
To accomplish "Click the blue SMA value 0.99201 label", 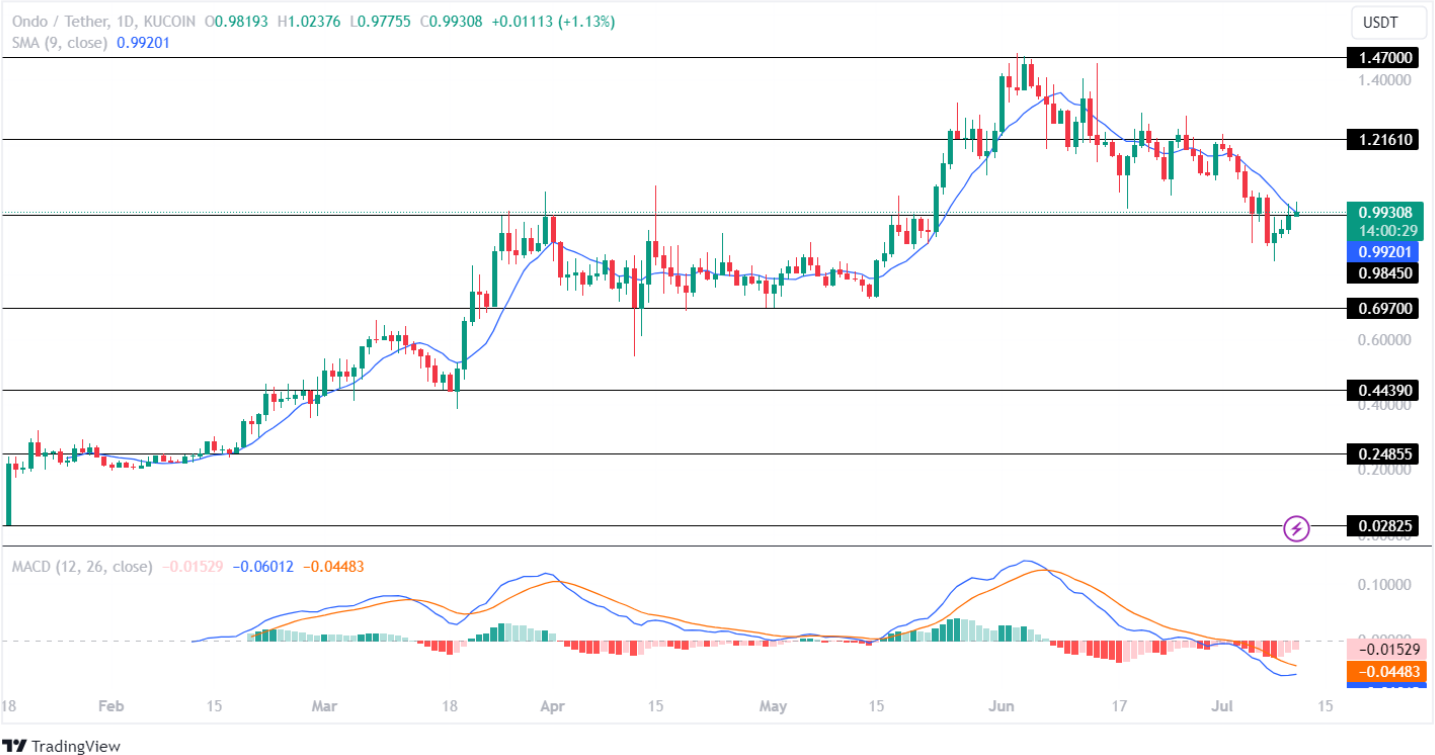I will pos(1385,252).
